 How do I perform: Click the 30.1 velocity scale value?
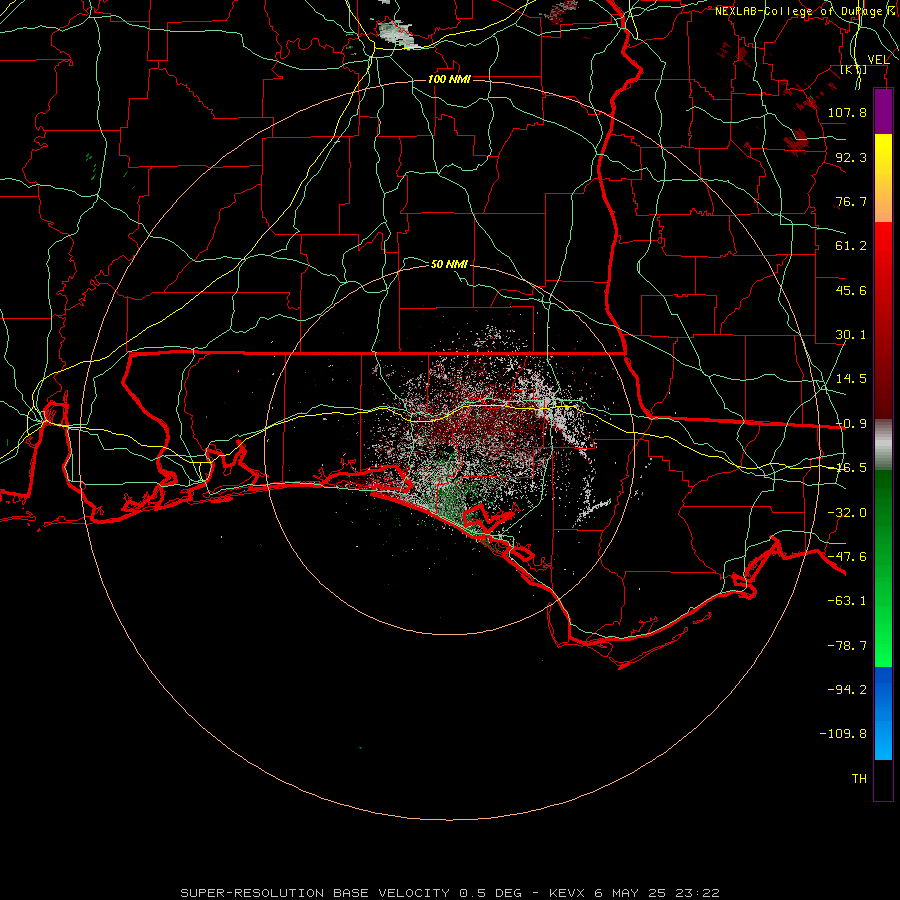[851, 335]
